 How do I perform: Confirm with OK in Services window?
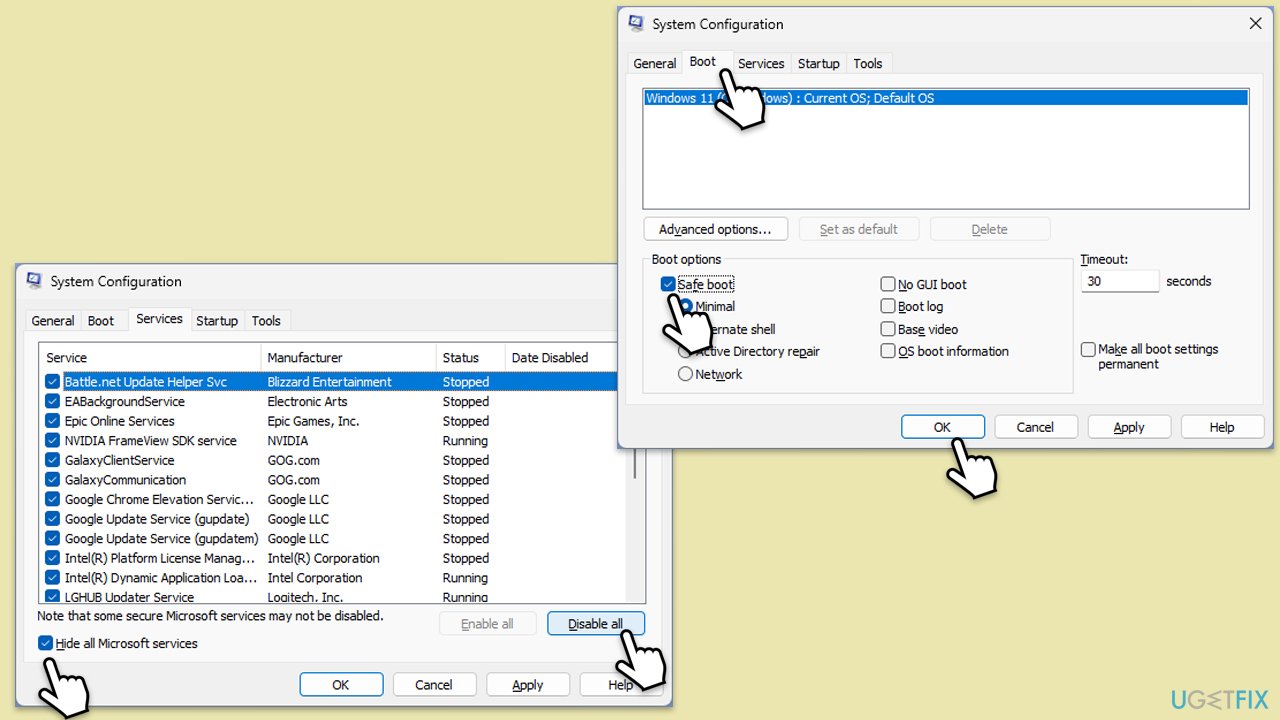click(x=341, y=685)
